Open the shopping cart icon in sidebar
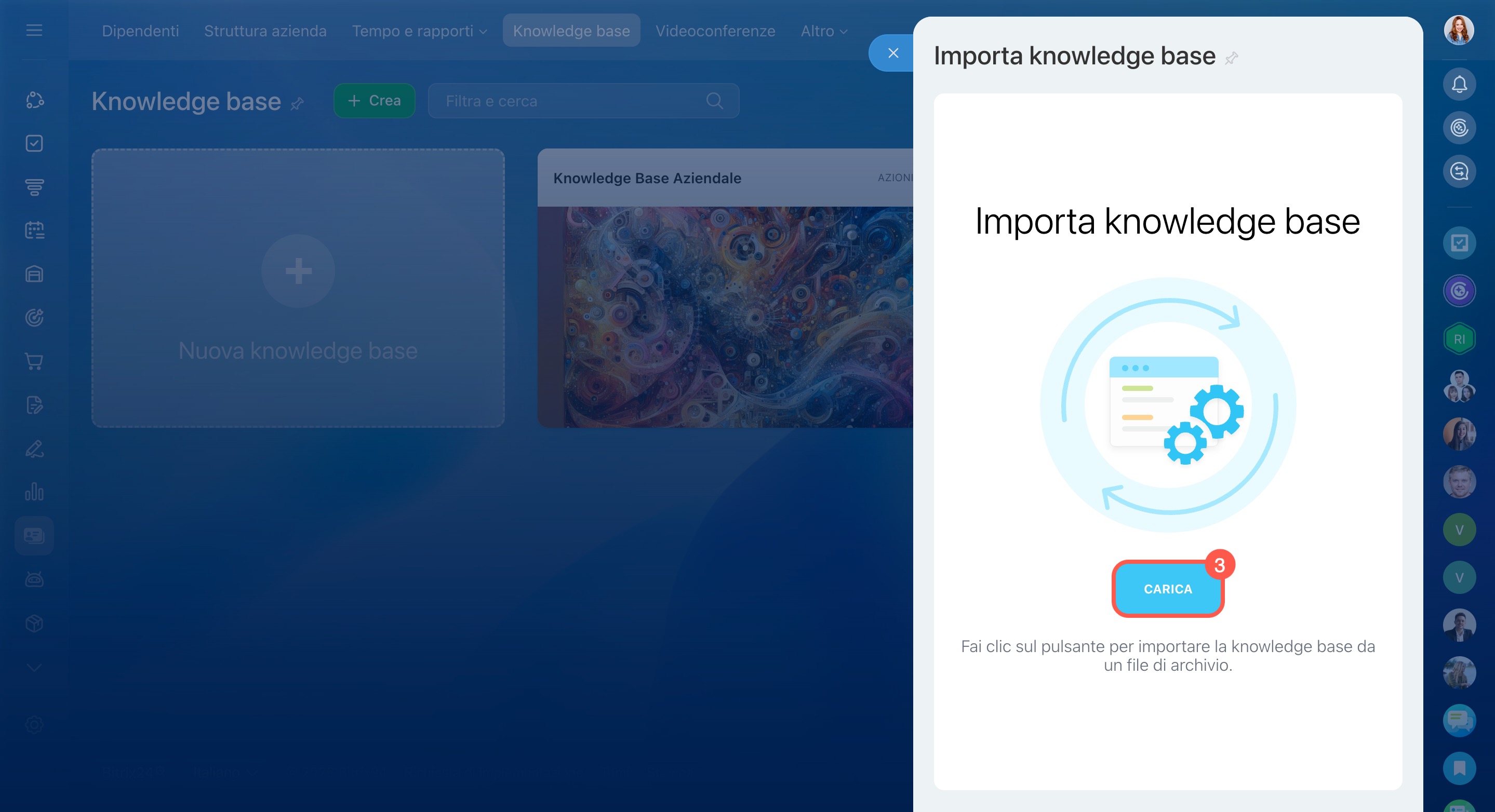 34,361
